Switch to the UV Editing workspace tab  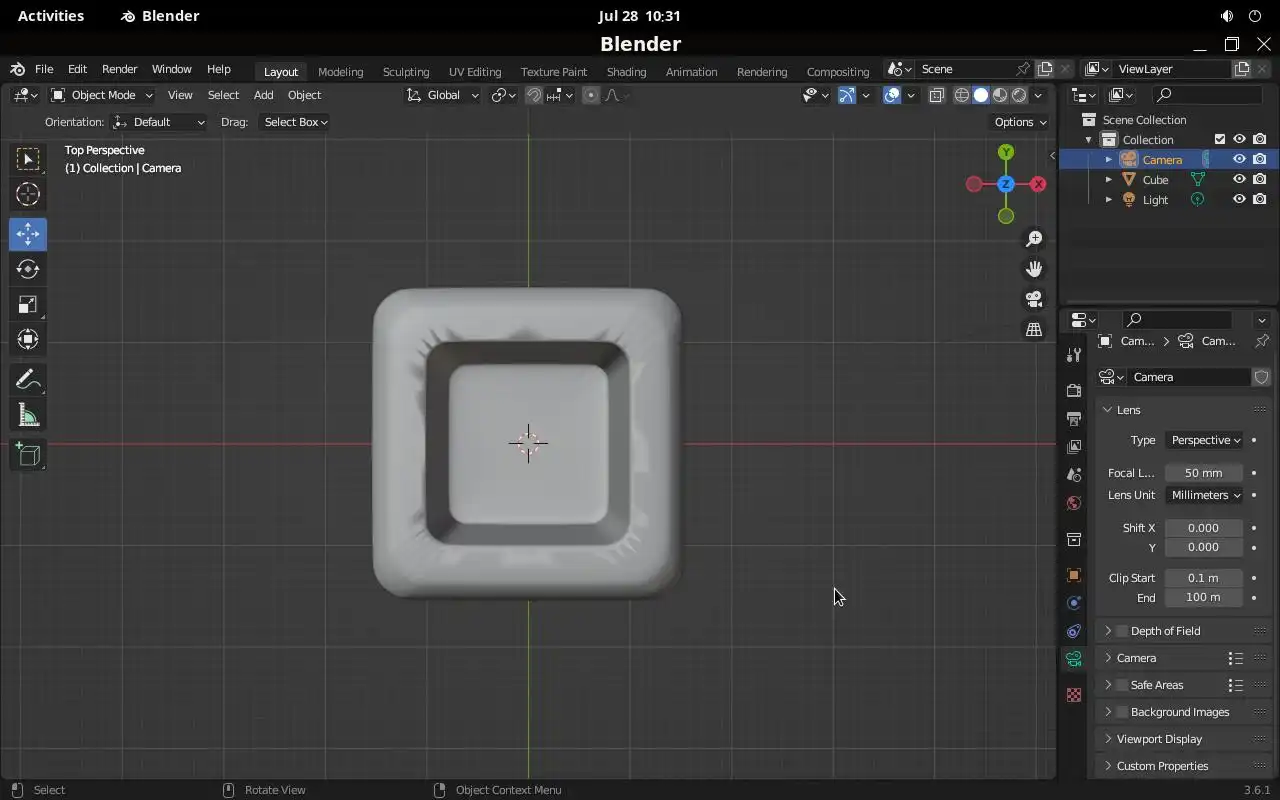[475, 71]
